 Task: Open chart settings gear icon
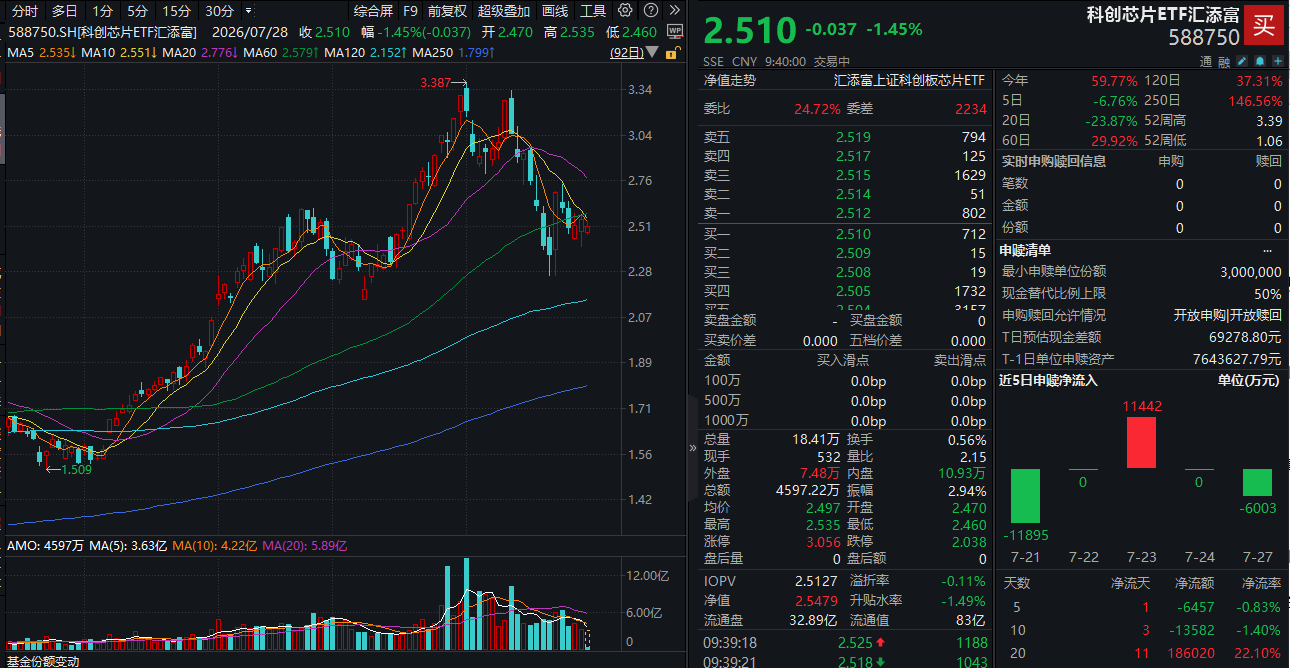point(625,11)
